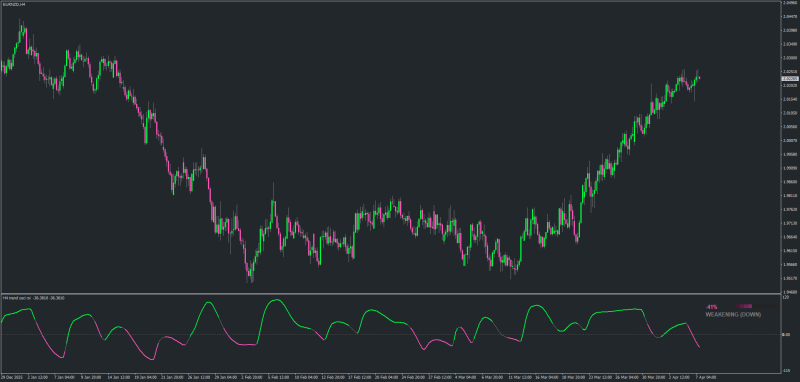Click the 'WEAKENING (DOWN)' status text
Screen dimensions: 800x382
(733, 315)
